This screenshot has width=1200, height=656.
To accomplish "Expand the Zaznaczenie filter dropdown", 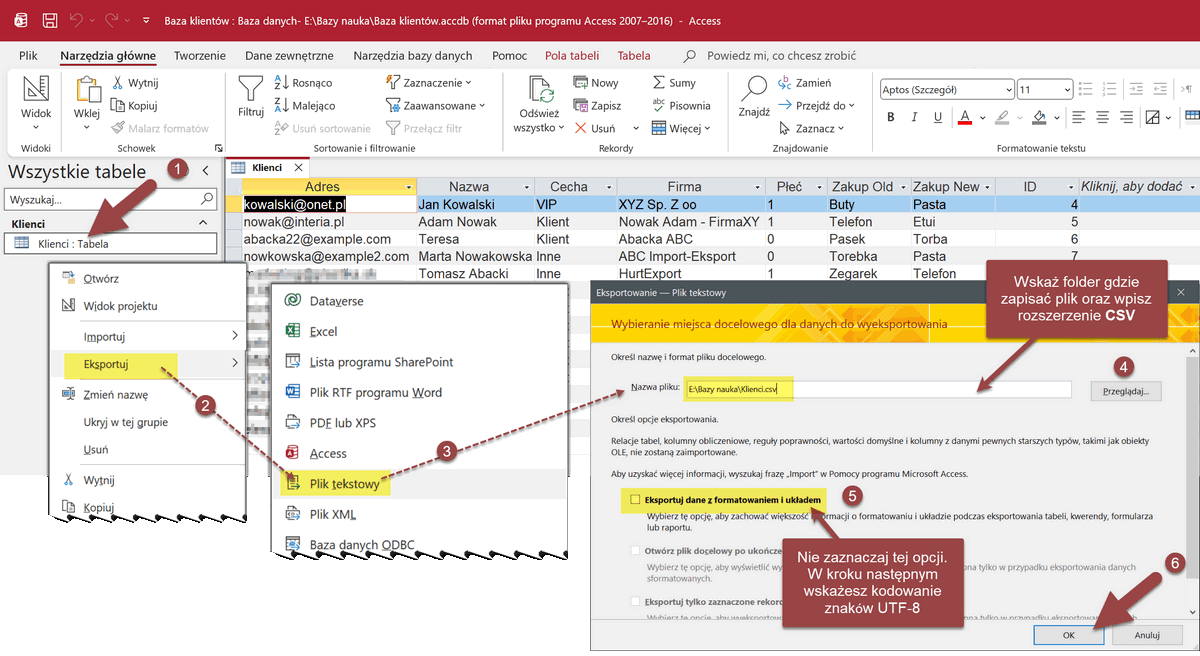I will (x=429, y=83).
